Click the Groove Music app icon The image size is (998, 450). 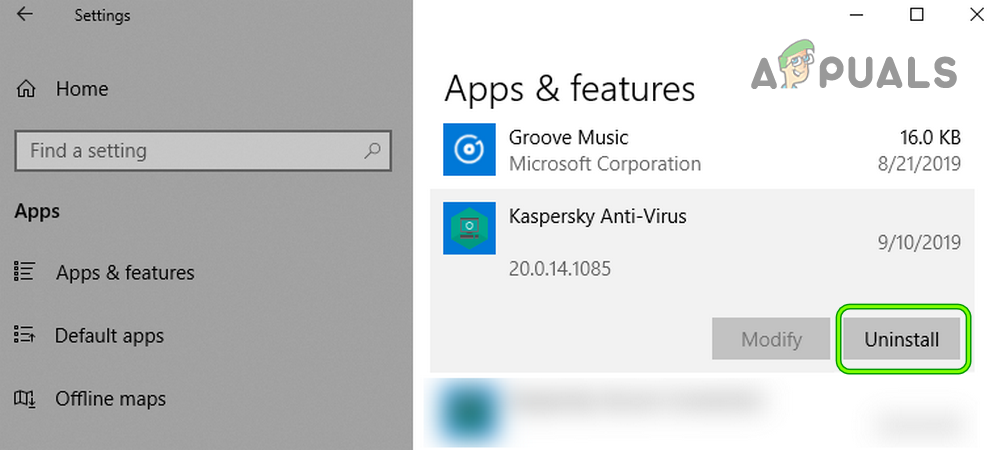469,150
